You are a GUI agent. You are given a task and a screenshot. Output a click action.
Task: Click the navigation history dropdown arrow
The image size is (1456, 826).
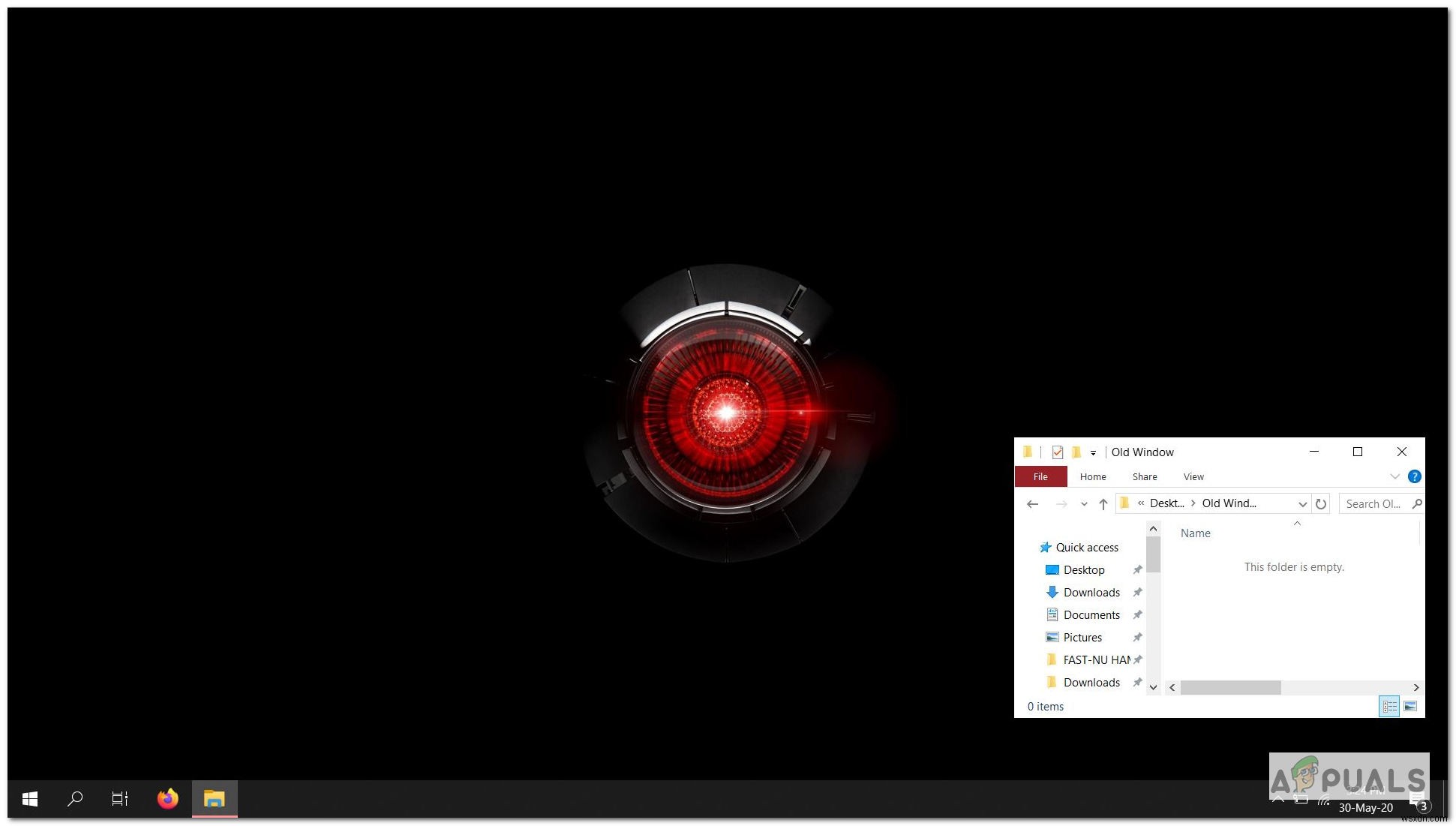[x=1083, y=503]
